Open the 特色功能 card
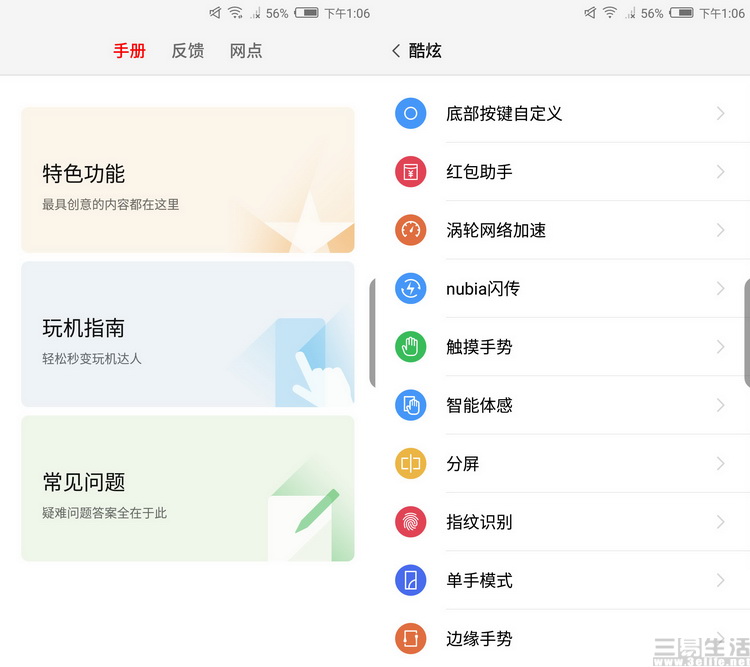 (x=188, y=180)
